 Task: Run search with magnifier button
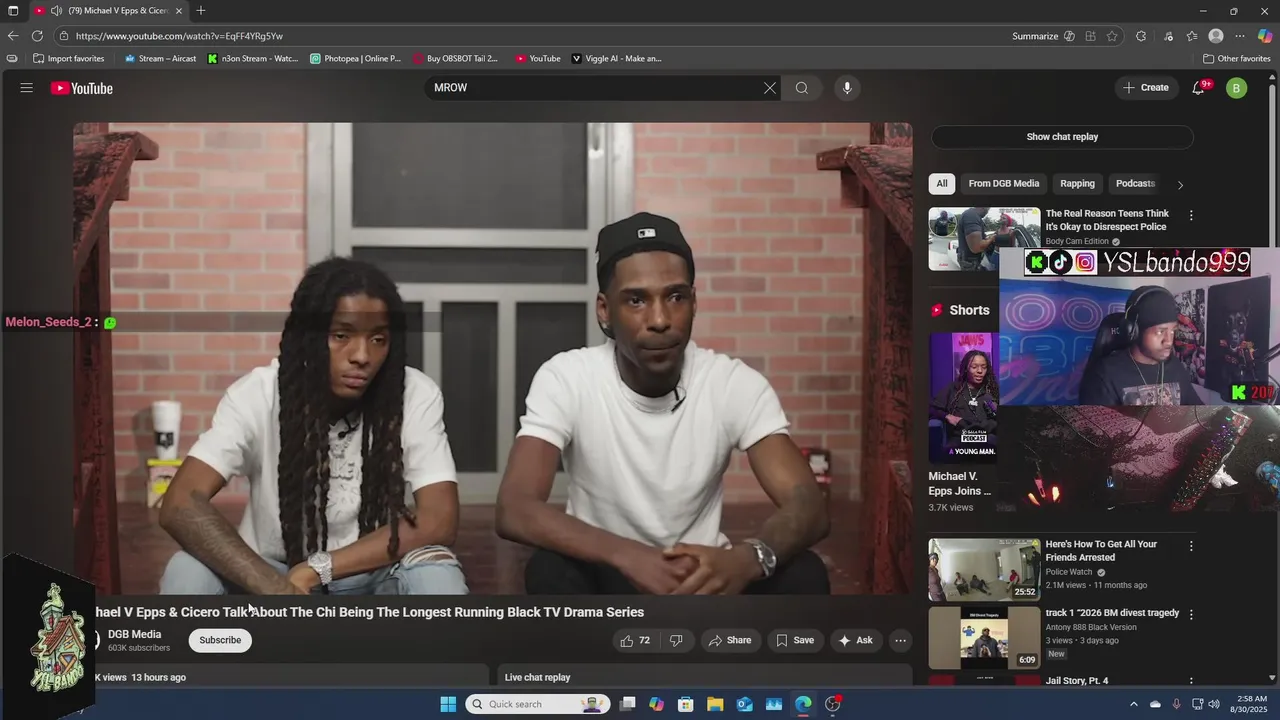[802, 88]
